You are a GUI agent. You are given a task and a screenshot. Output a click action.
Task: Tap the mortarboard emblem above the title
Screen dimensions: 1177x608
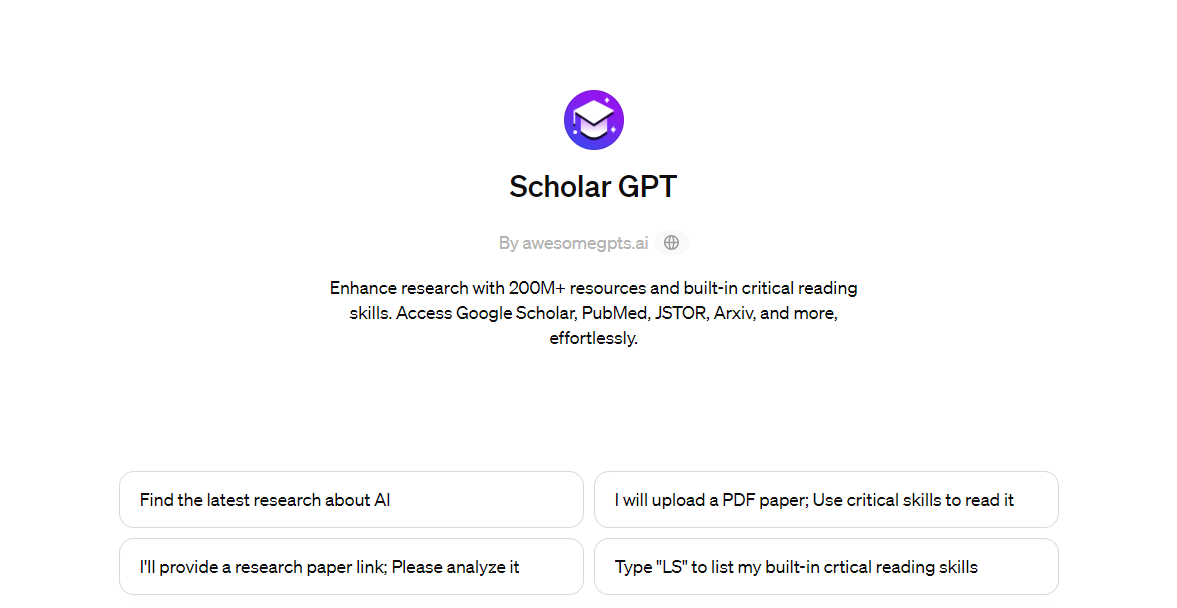pyautogui.click(x=593, y=119)
